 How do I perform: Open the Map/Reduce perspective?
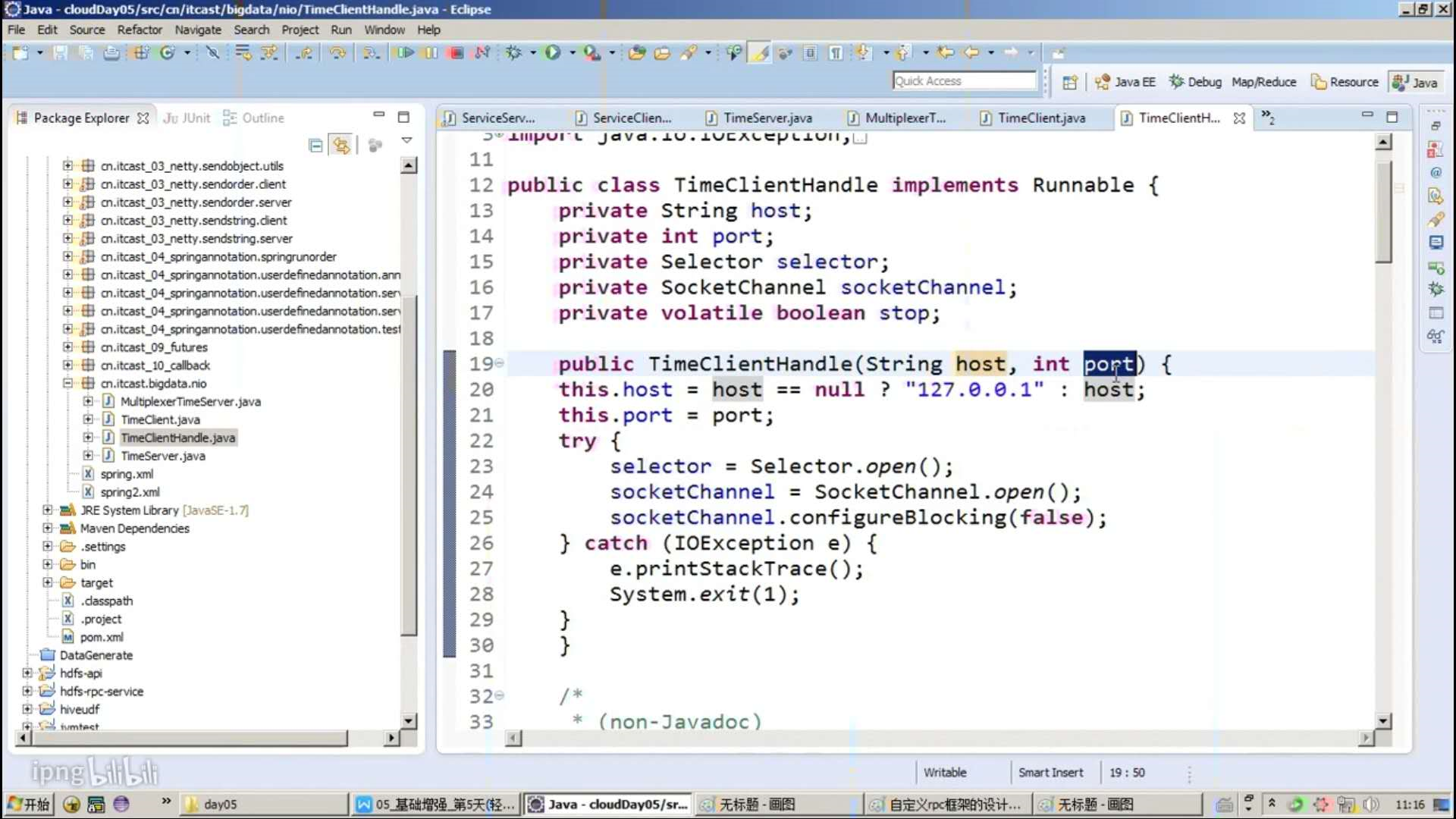click(1263, 82)
